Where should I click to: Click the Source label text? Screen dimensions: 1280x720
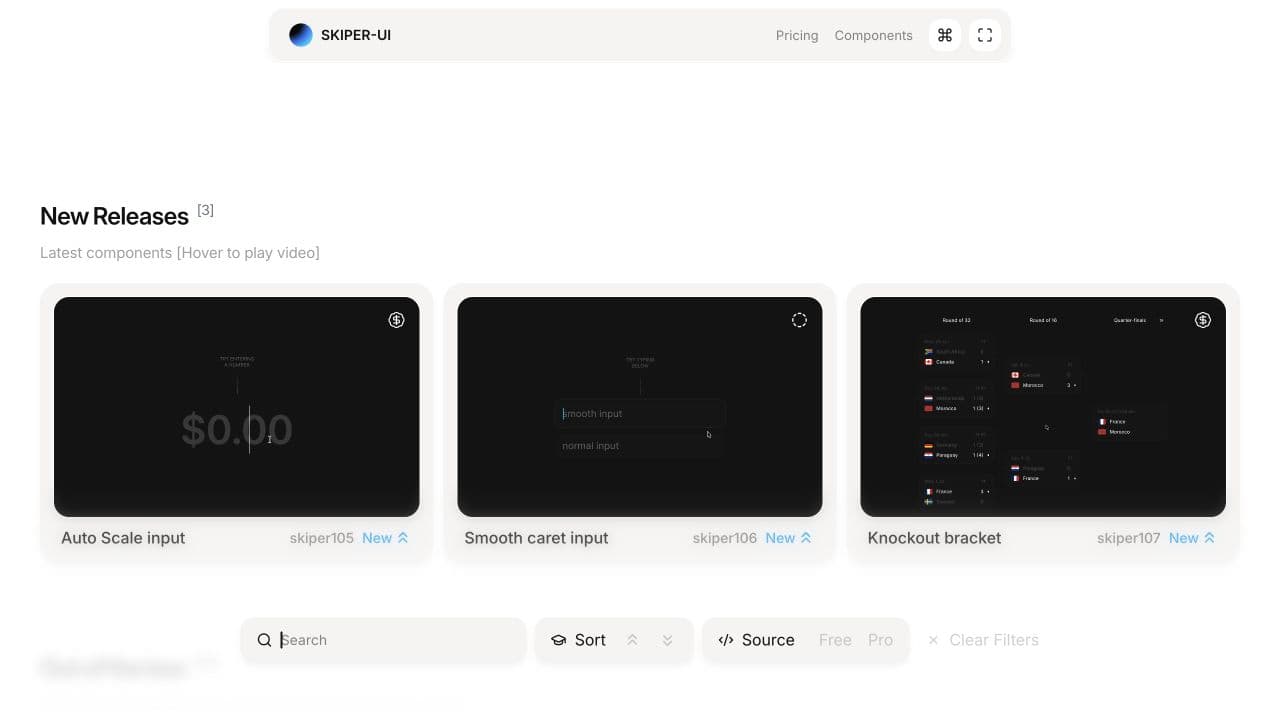point(768,640)
